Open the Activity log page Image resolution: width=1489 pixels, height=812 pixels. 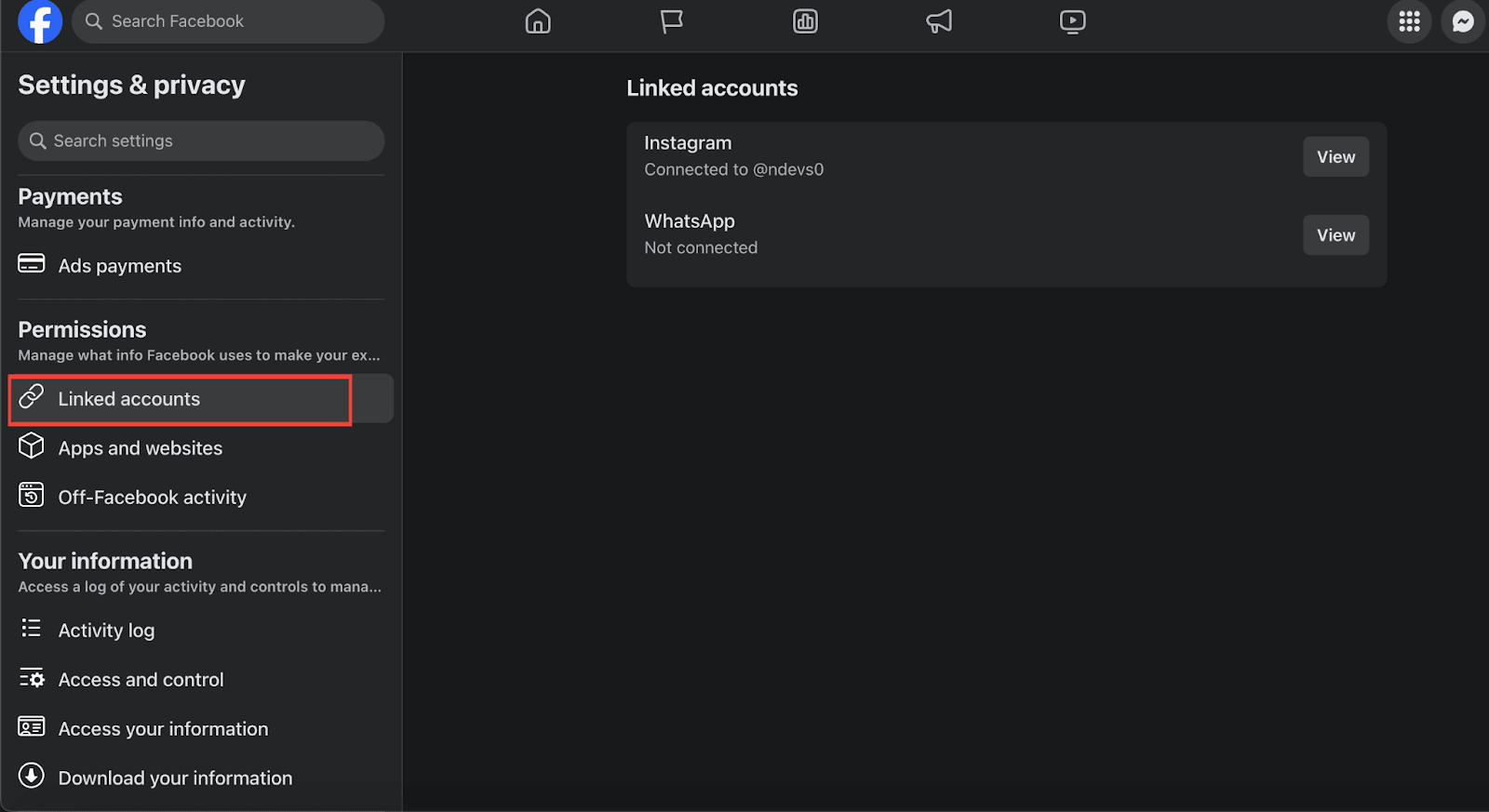tap(201, 631)
